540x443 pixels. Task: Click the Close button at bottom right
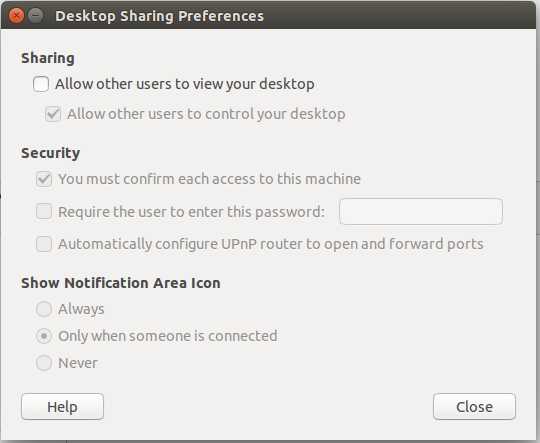[x=474, y=406]
